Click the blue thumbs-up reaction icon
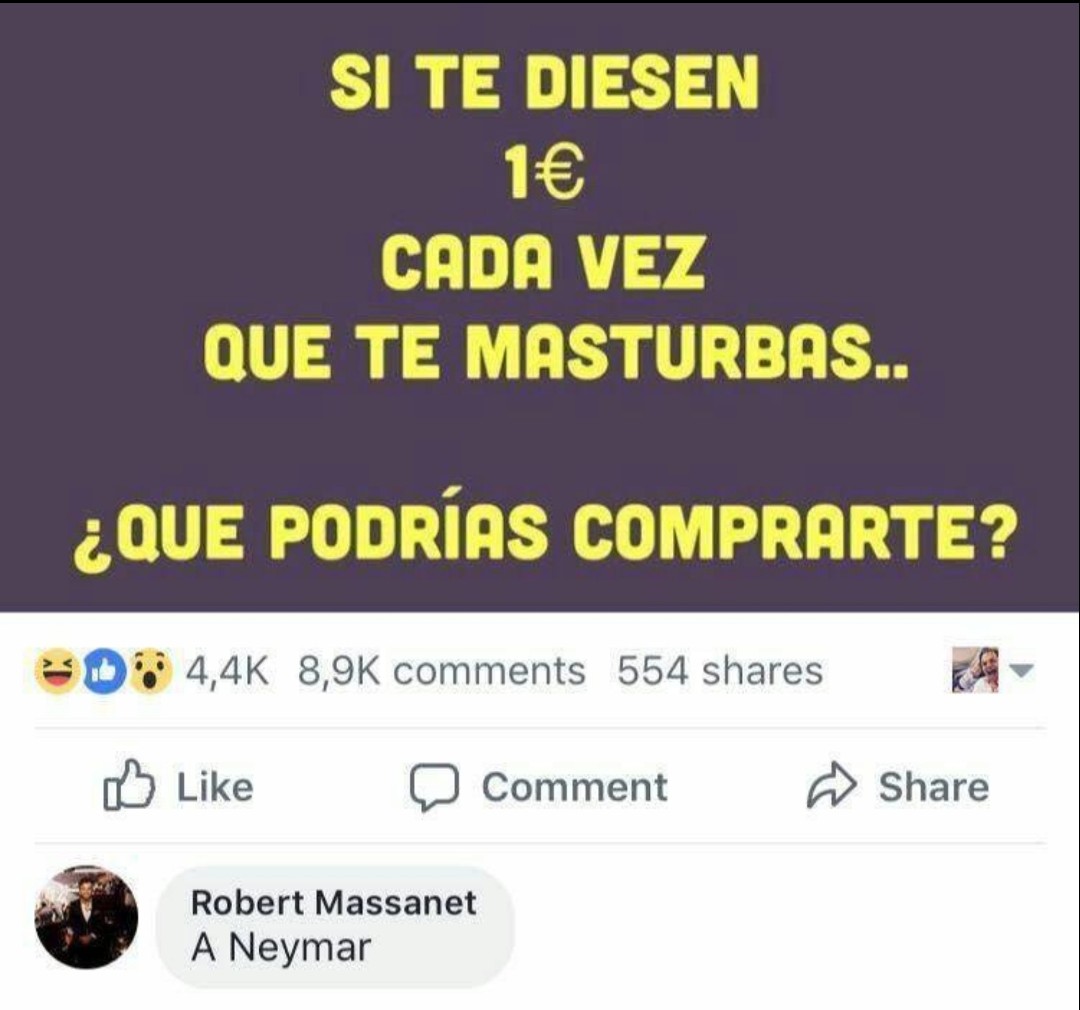Screen dimensions: 1080x1010 click(x=104, y=670)
